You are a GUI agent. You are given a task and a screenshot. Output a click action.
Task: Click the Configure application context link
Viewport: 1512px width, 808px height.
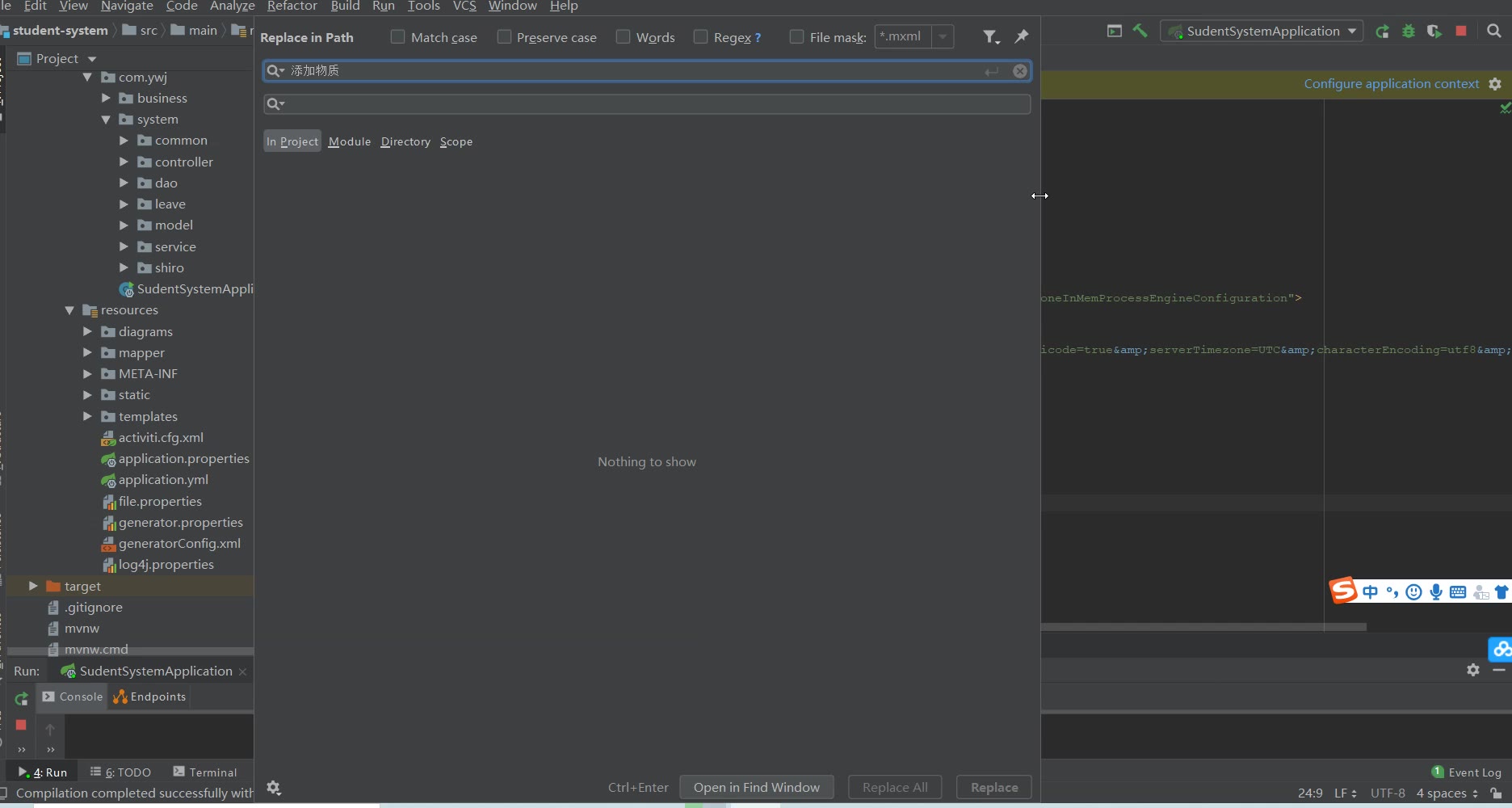tap(1391, 84)
